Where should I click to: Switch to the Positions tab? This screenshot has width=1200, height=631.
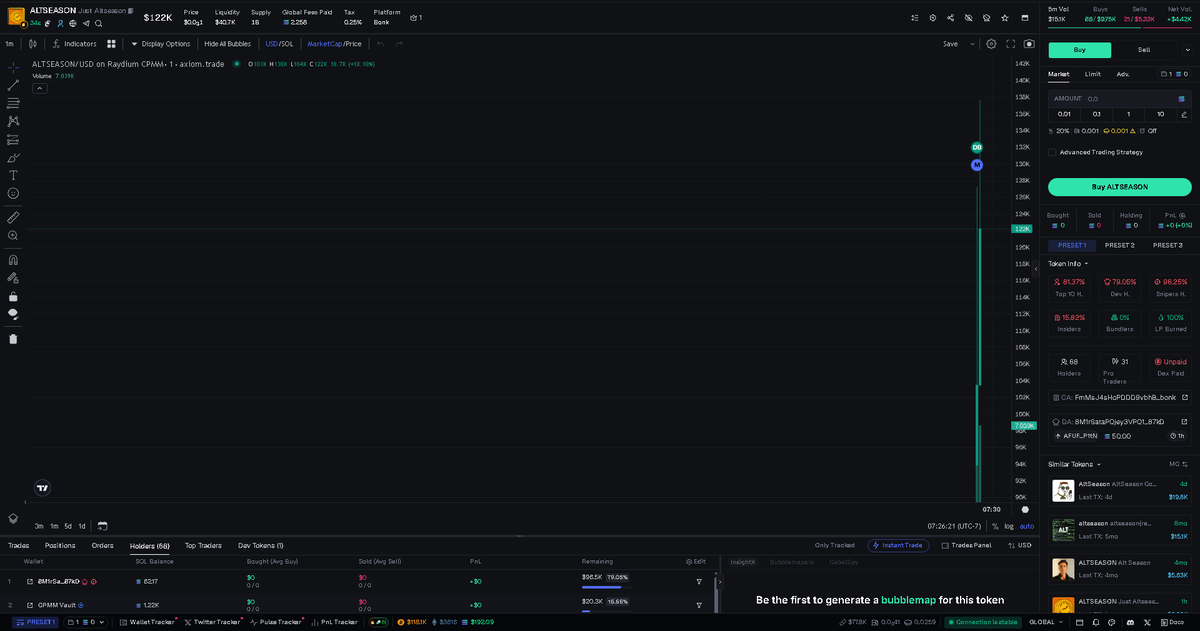(x=60, y=545)
